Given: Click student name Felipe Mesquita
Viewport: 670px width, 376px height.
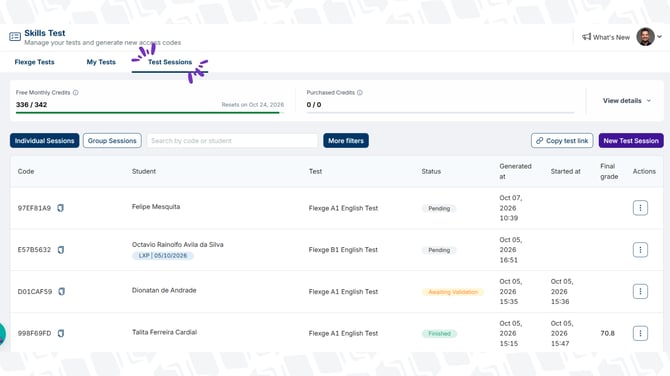Looking at the screenshot, I should (156, 207).
